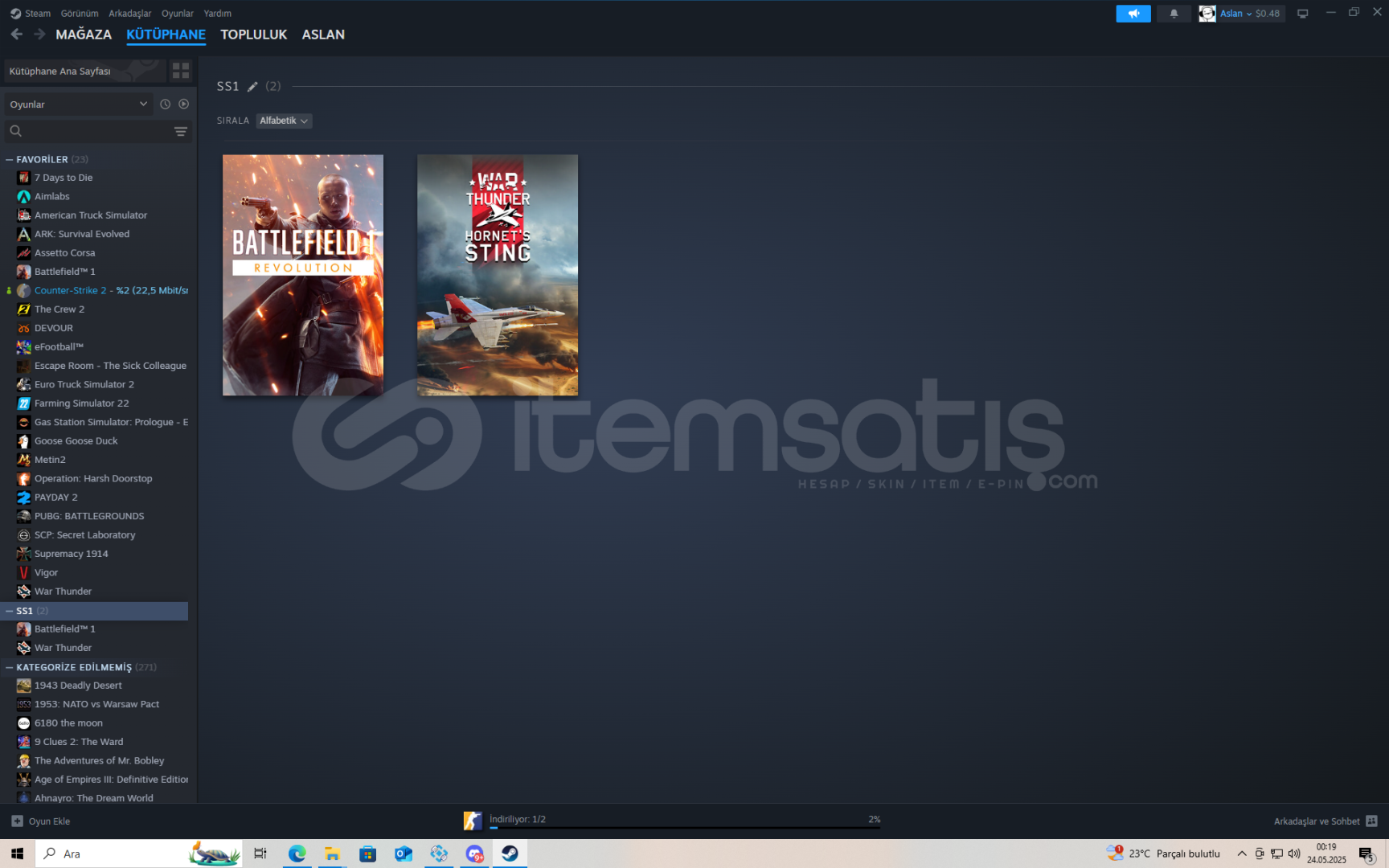Click the PAYDAY 2 game icon
1389x868 pixels.
(24, 497)
